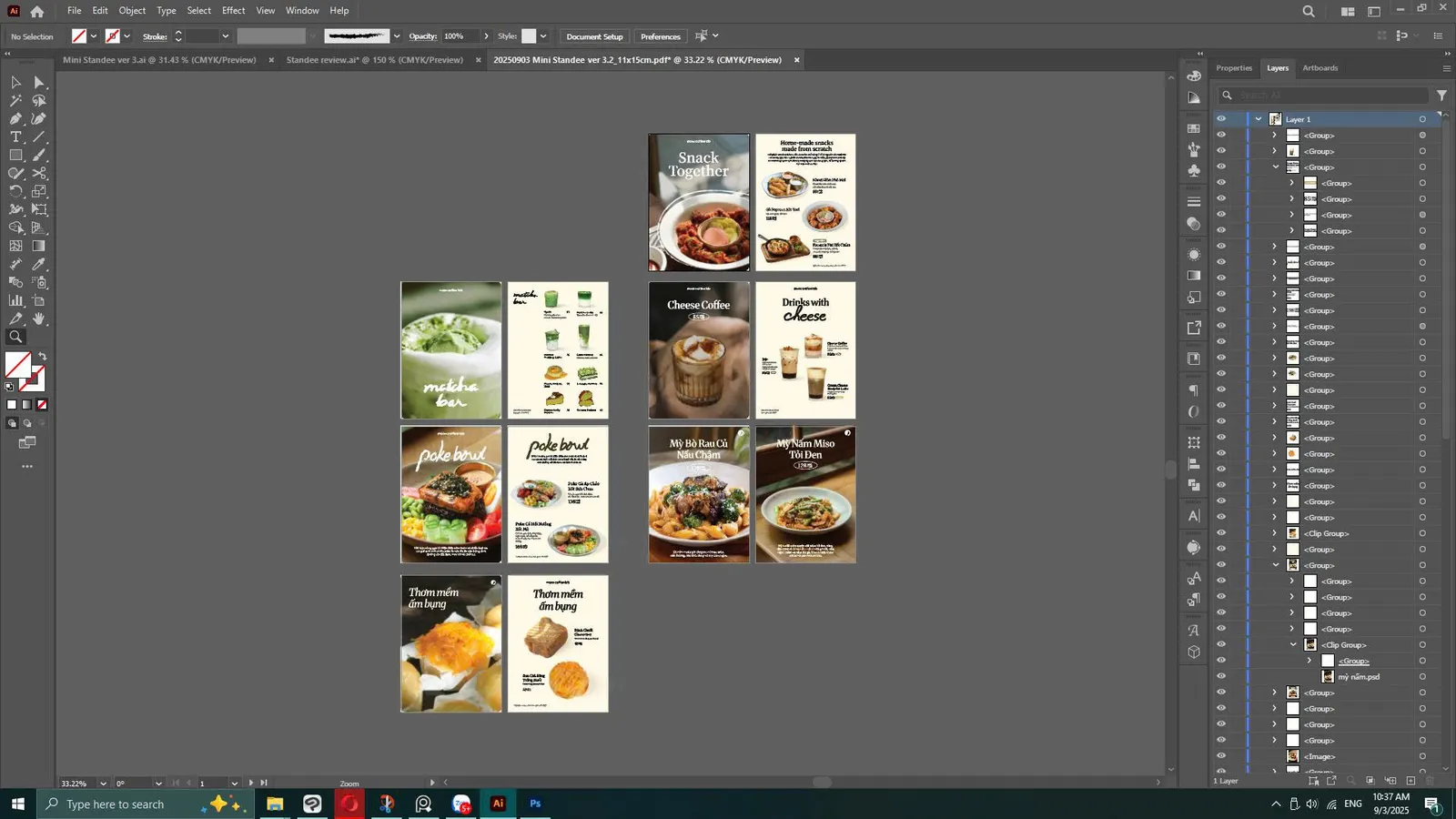
Task: Toggle visibility of the <Image> sublayer
Action: tap(1221, 756)
